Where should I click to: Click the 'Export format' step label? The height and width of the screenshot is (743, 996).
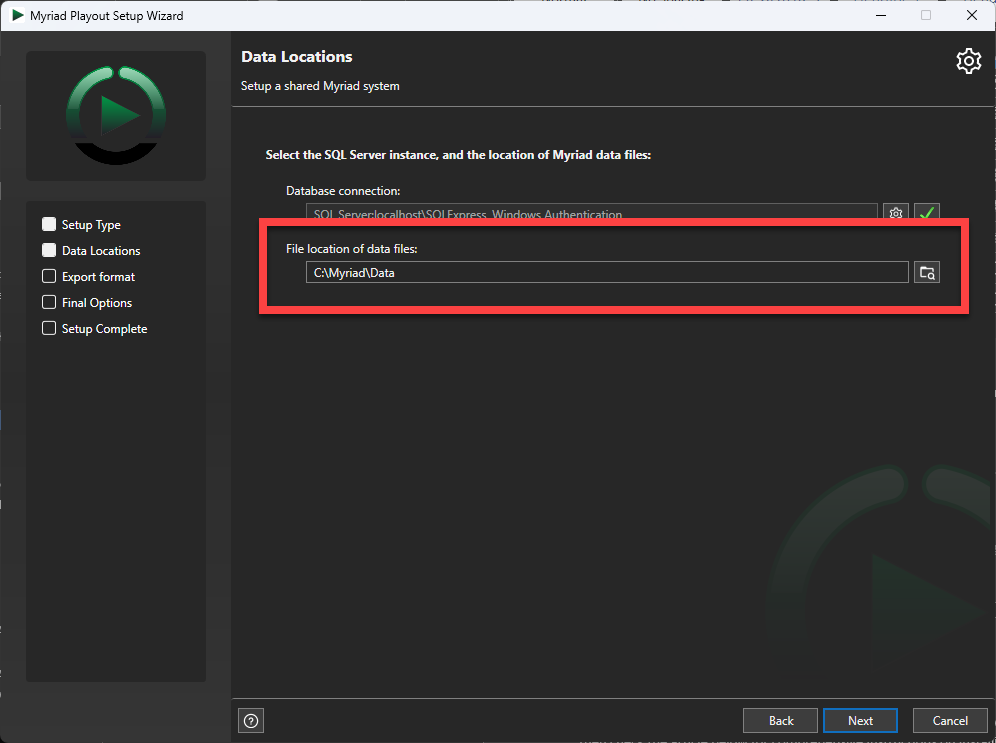98,277
